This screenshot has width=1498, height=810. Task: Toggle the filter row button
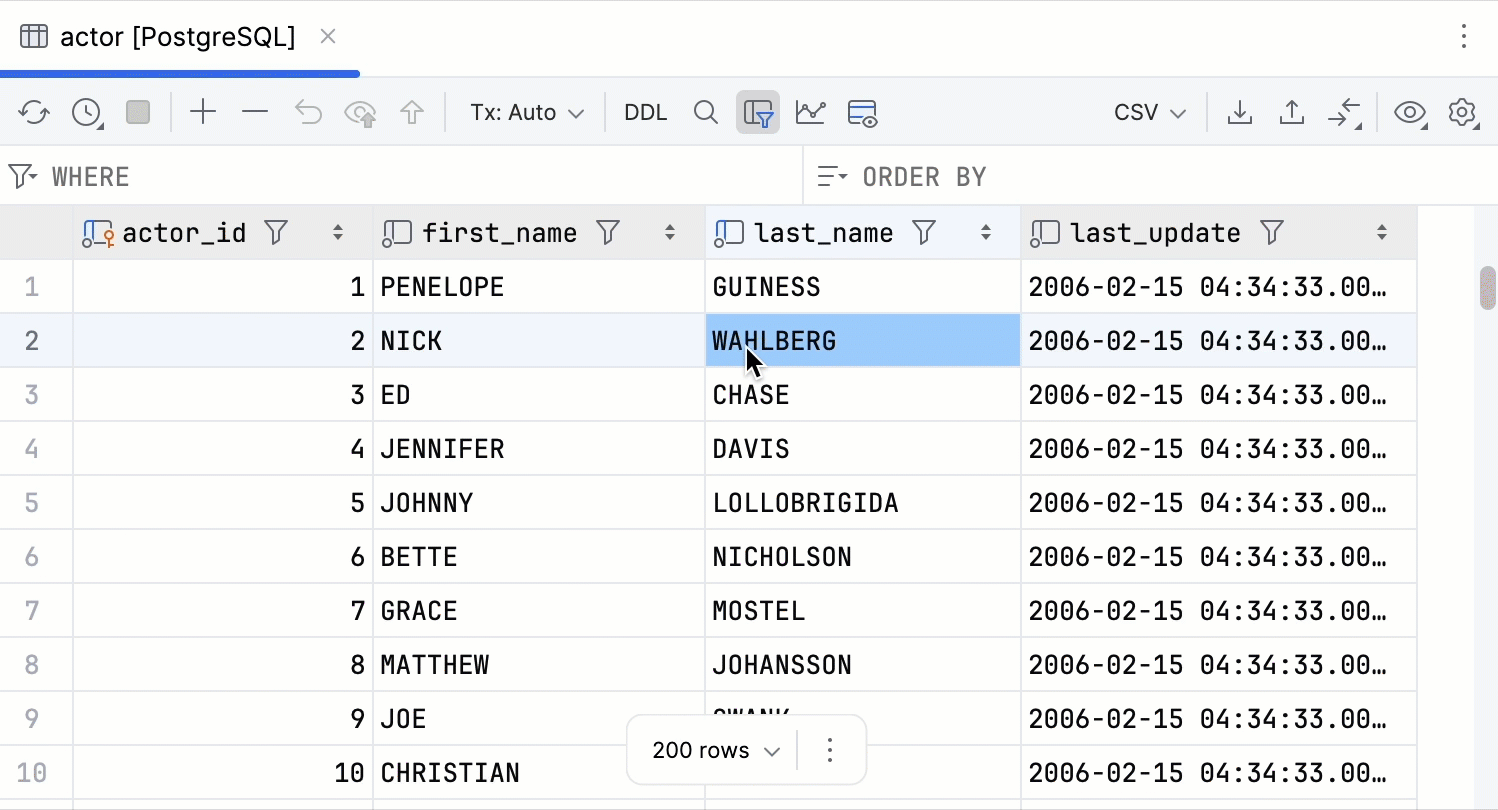tap(757, 112)
